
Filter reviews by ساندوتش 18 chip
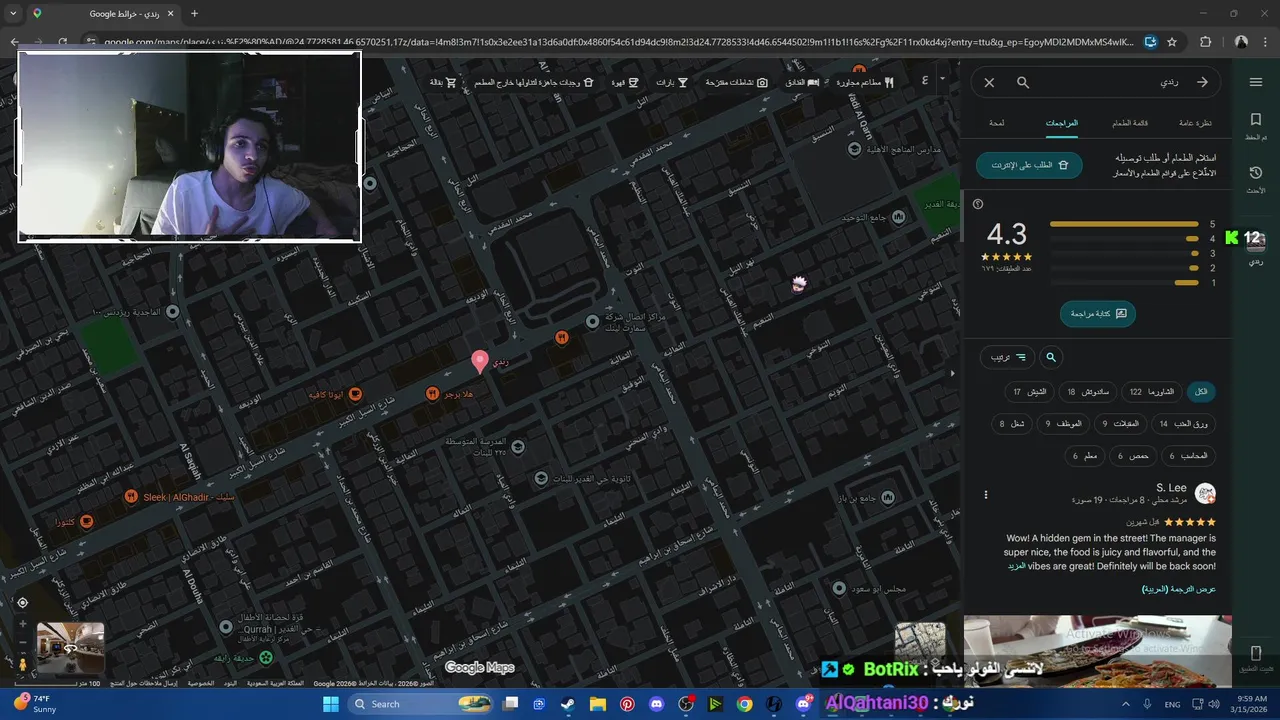[x=1088, y=391]
